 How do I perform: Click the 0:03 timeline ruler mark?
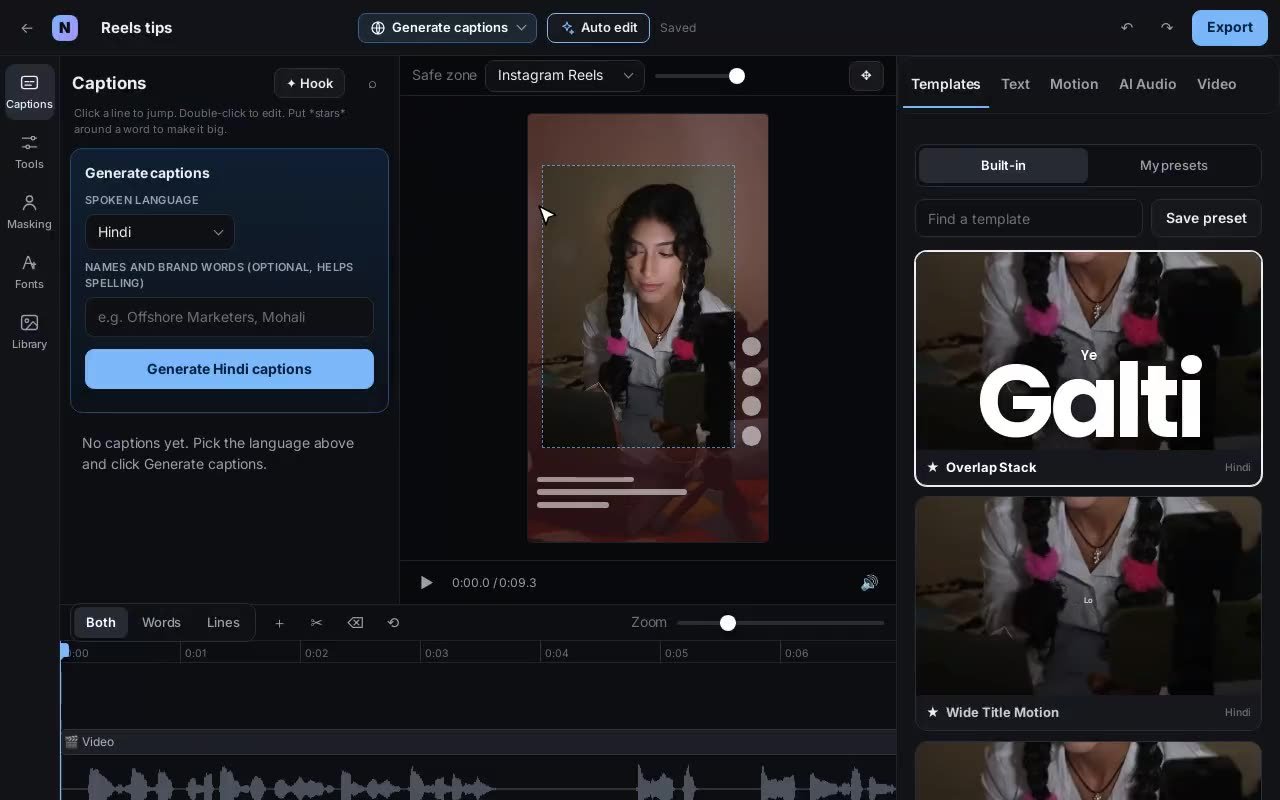(x=436, y=653)
